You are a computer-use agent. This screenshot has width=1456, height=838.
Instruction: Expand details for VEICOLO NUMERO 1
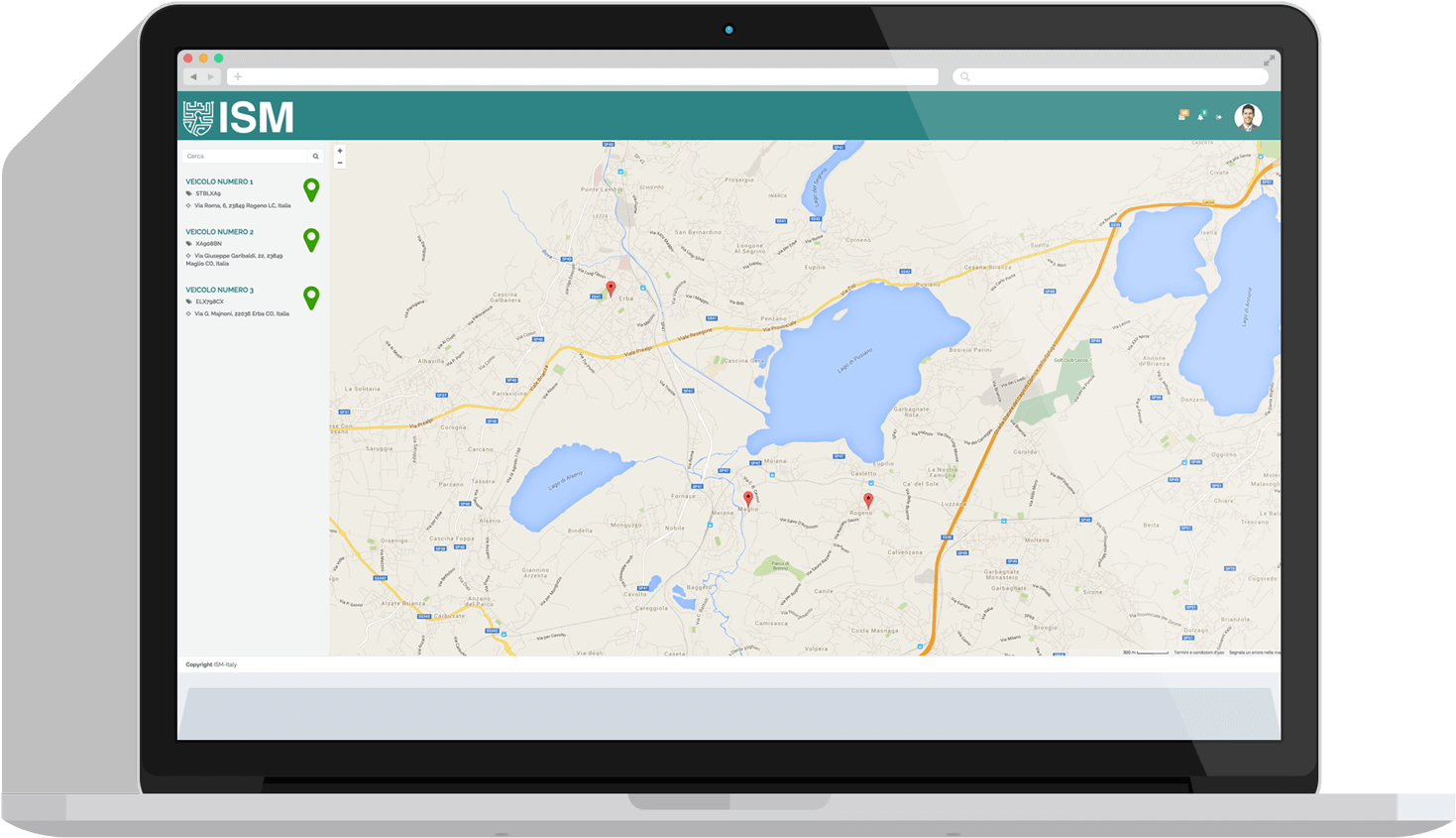pos(219,181)
